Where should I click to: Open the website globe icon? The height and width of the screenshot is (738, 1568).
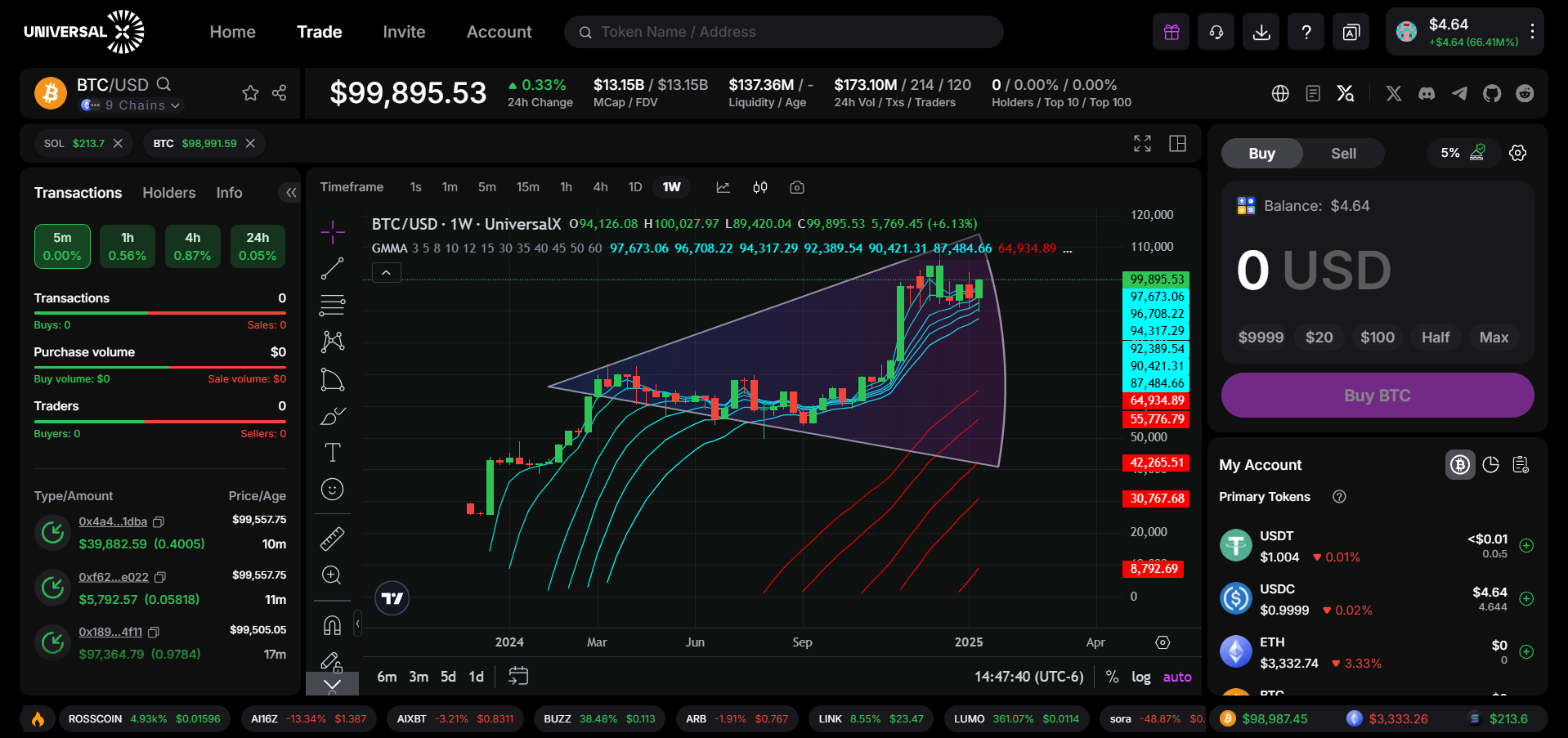point(1280,93)
